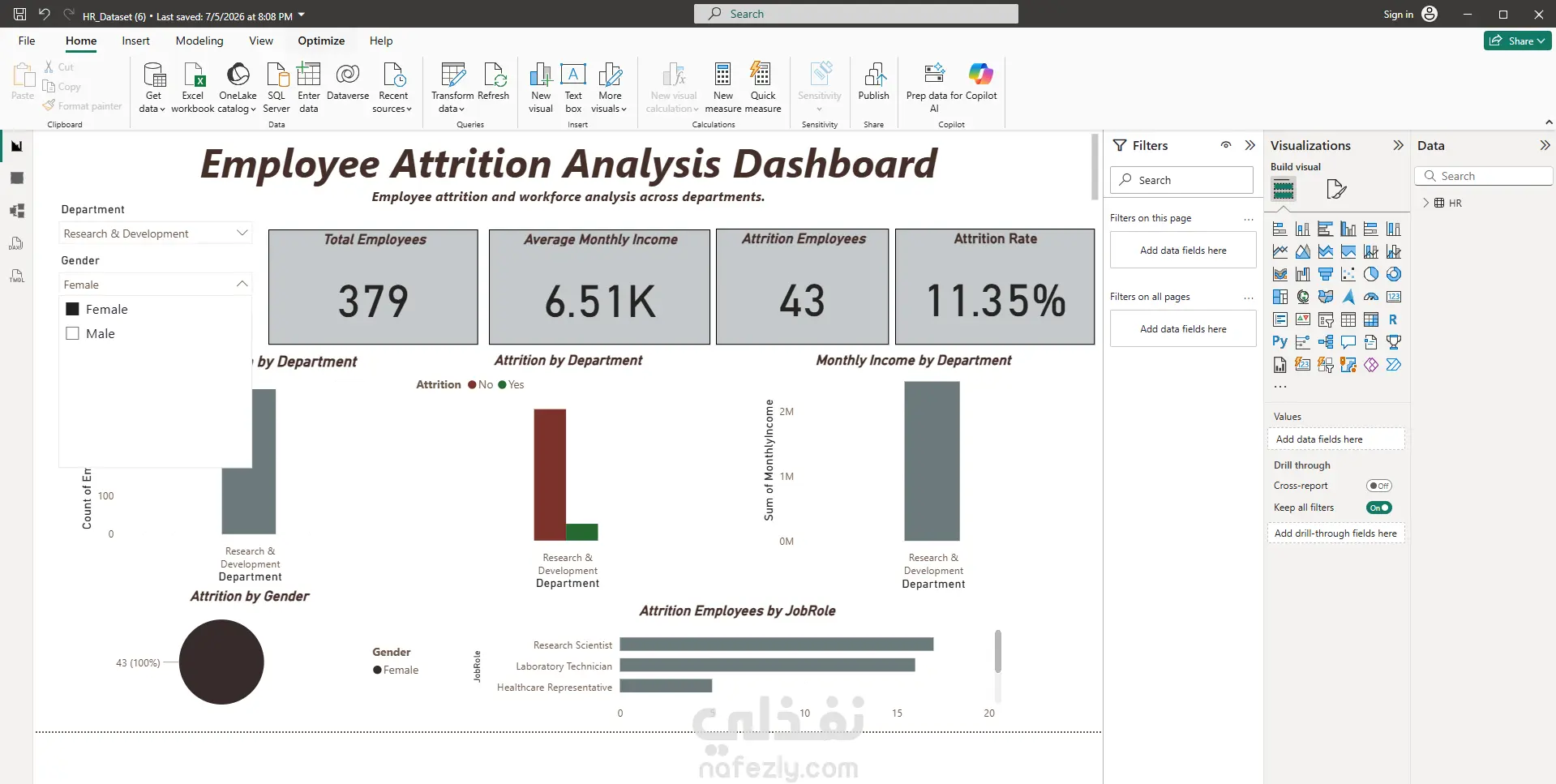Expand the HR table in Data pane
This screenshot has width=1556, height=784.
[x=1426, y=203]
